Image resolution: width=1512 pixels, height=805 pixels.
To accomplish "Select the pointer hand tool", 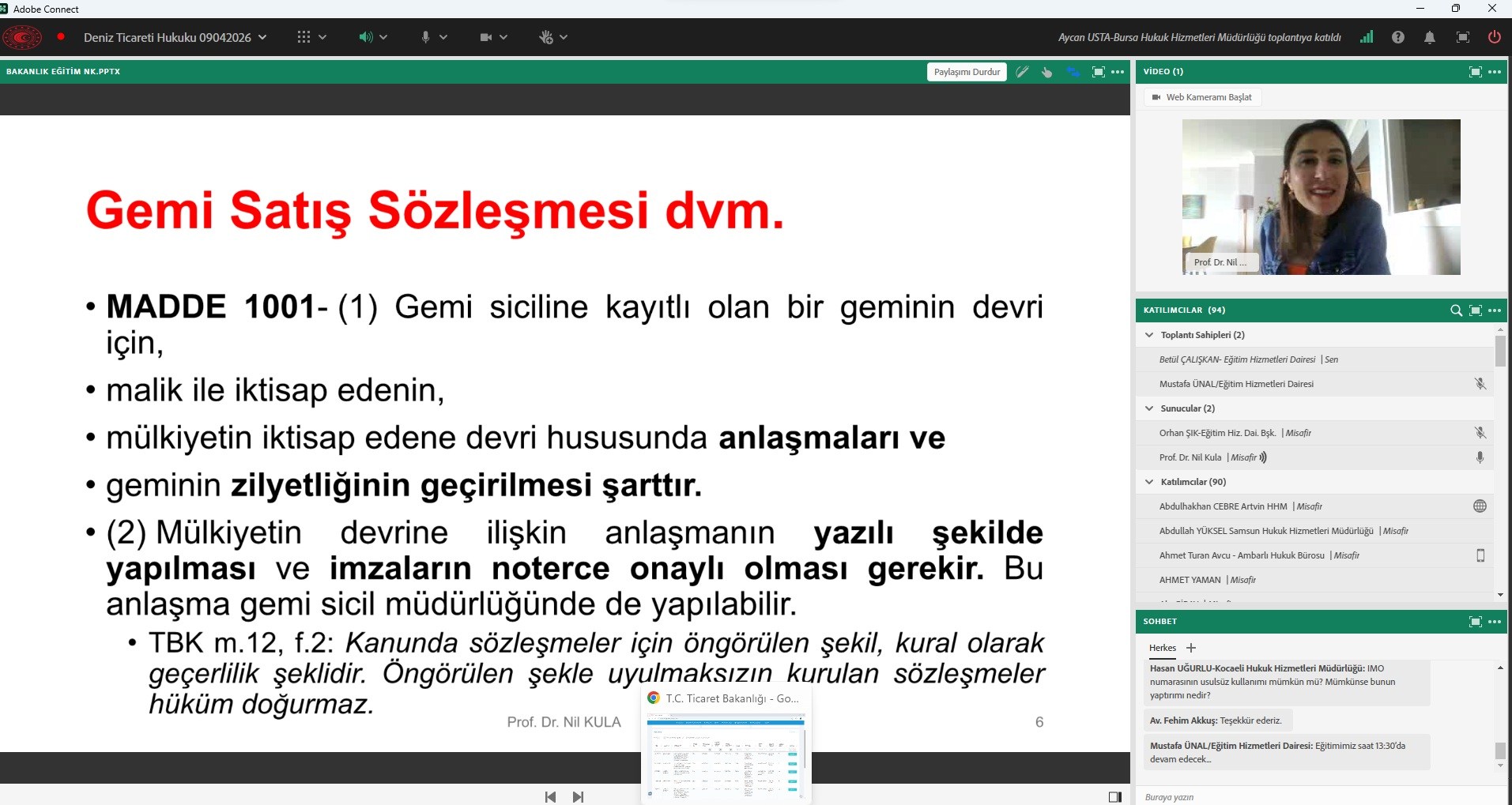I will point(1047,72).
